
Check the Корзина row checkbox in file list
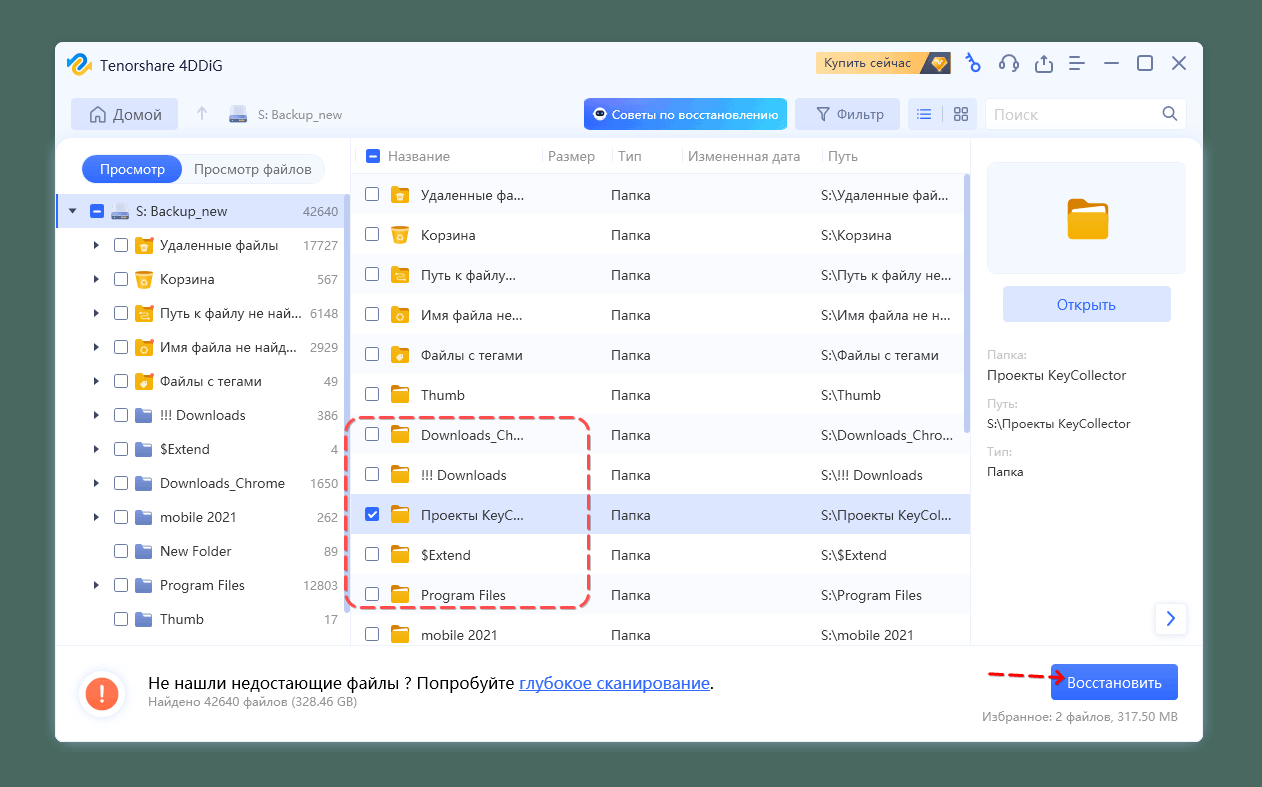372,234
